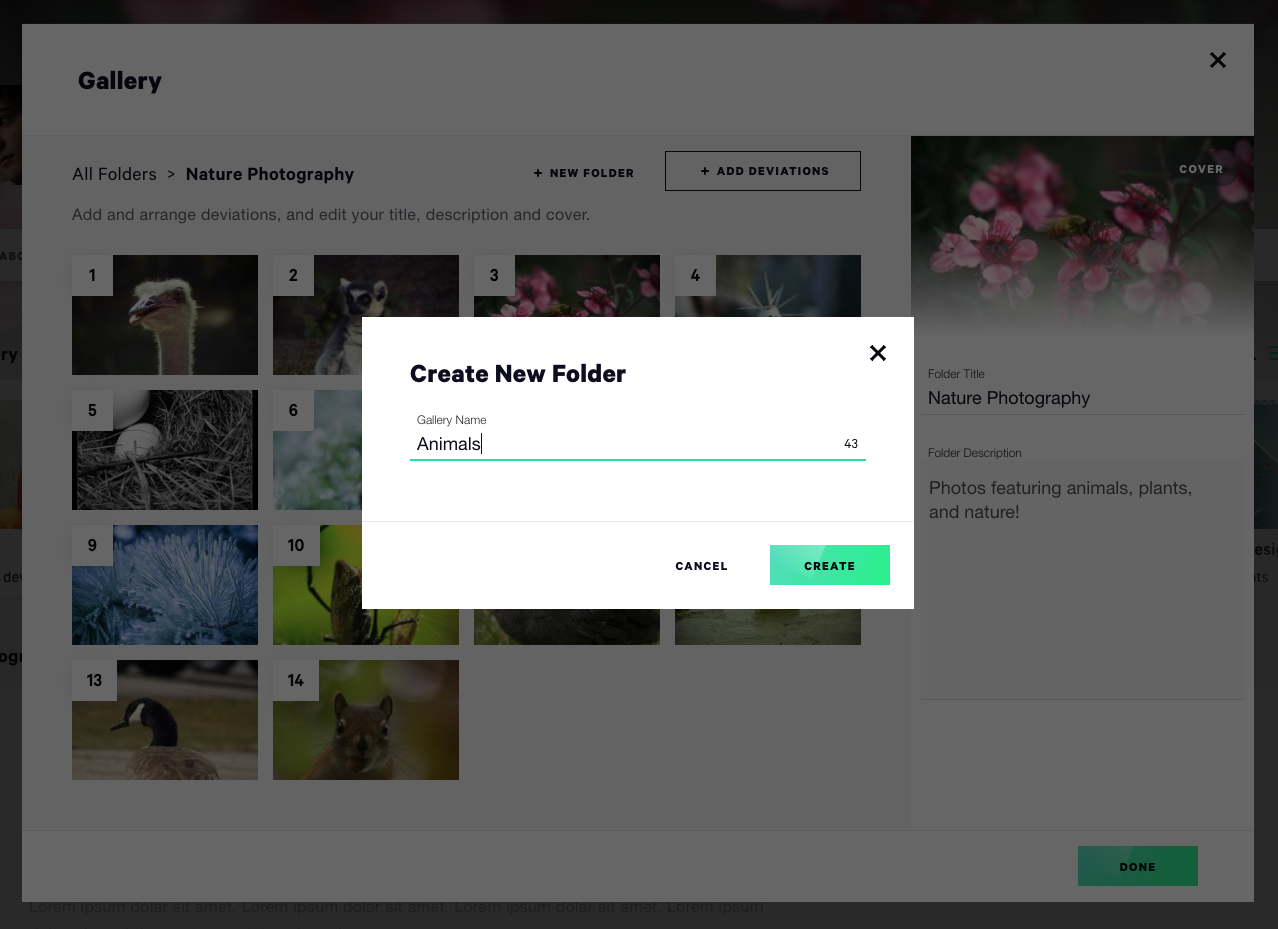
Task: Go to All Folders breadcrumb
Action: click(x=114, y=174)
